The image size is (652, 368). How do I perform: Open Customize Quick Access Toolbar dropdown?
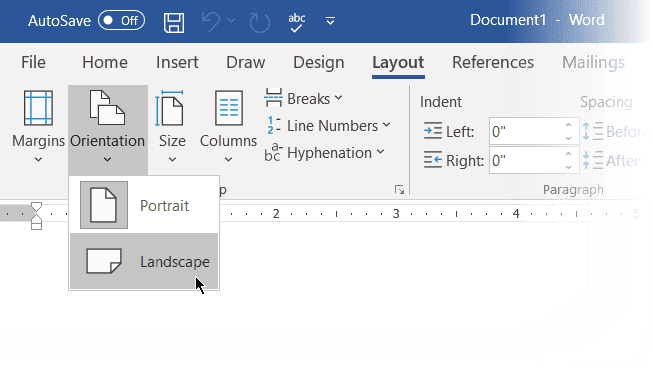(x=331, y=21)
